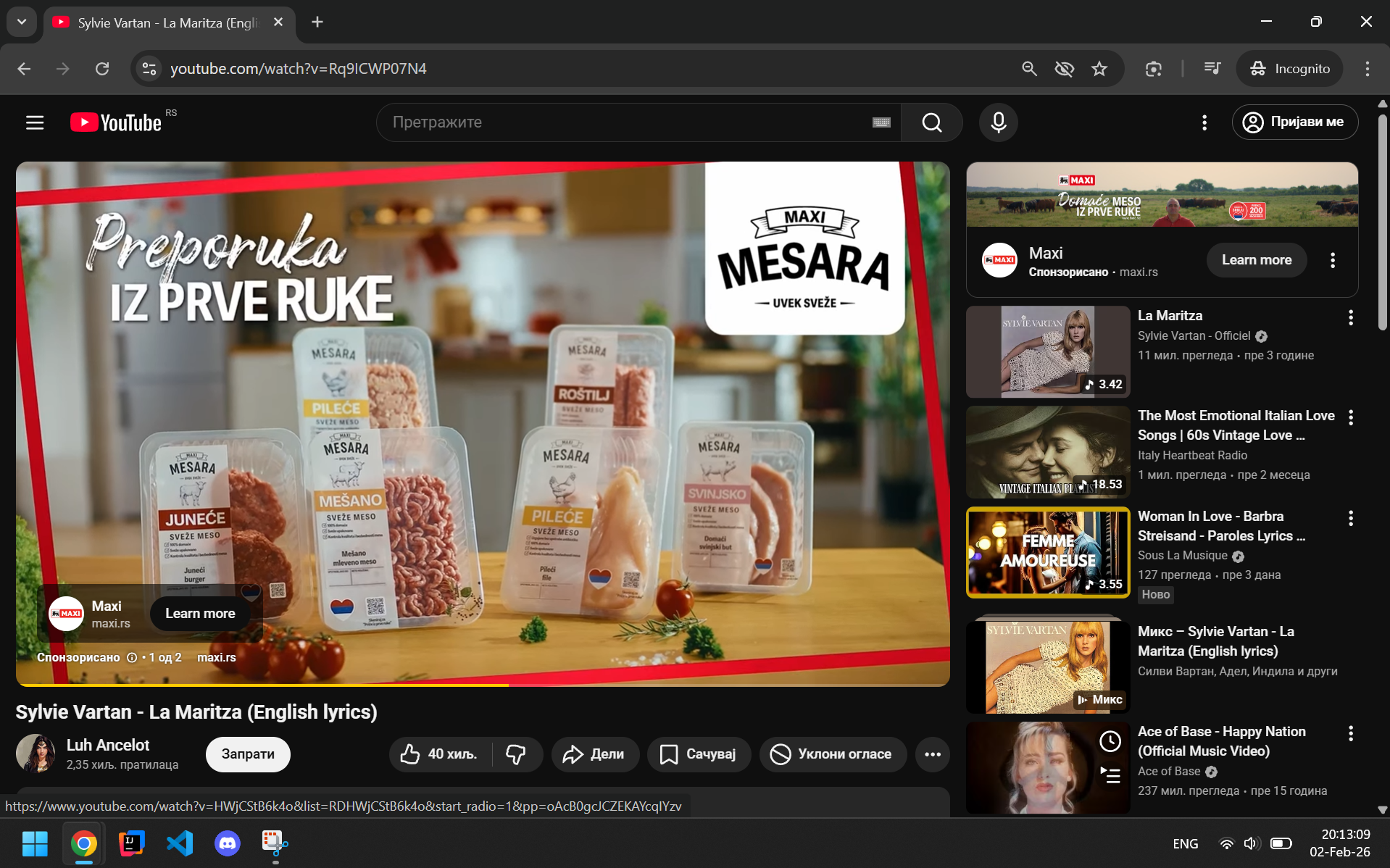Click the Пријави ме sign-in button
The width and height of the screenshot is (1390, 868).
point(1294,122)
